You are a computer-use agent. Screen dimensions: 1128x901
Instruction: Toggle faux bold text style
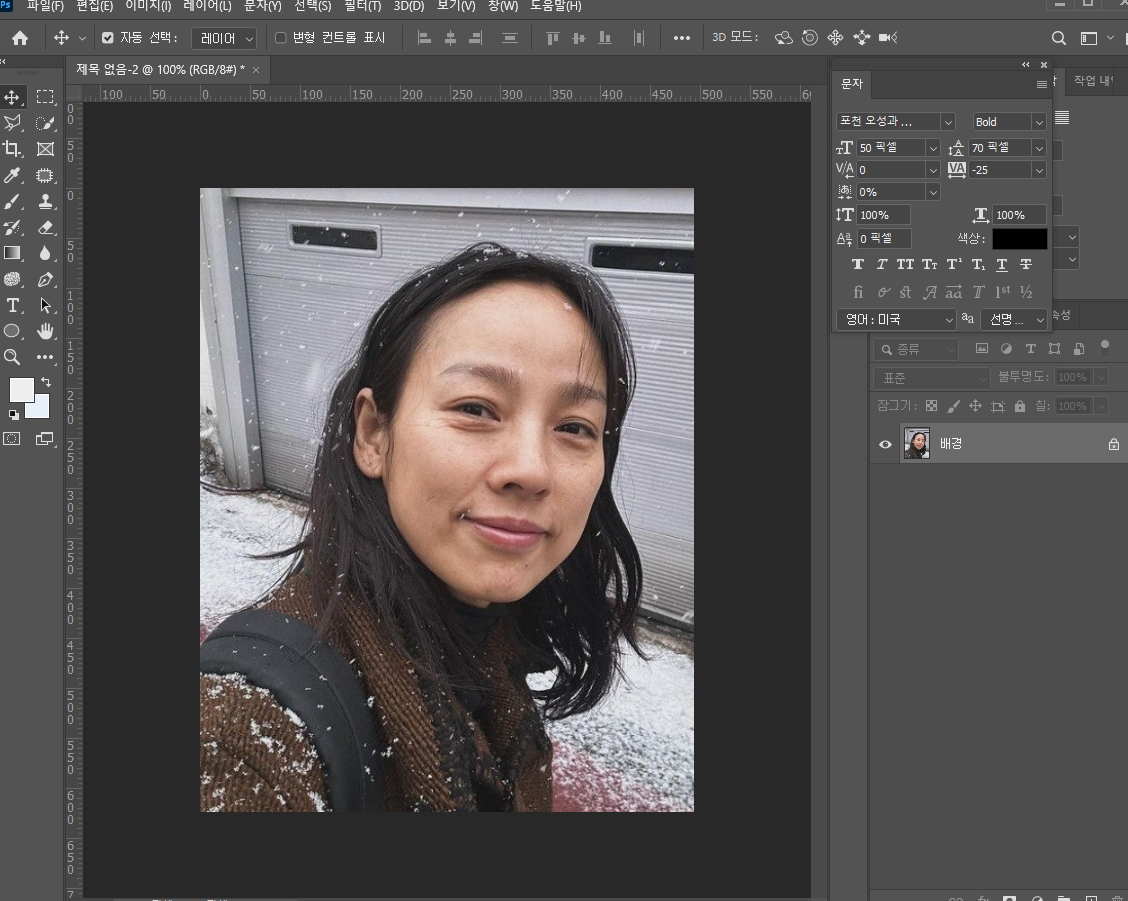[858, 265]
